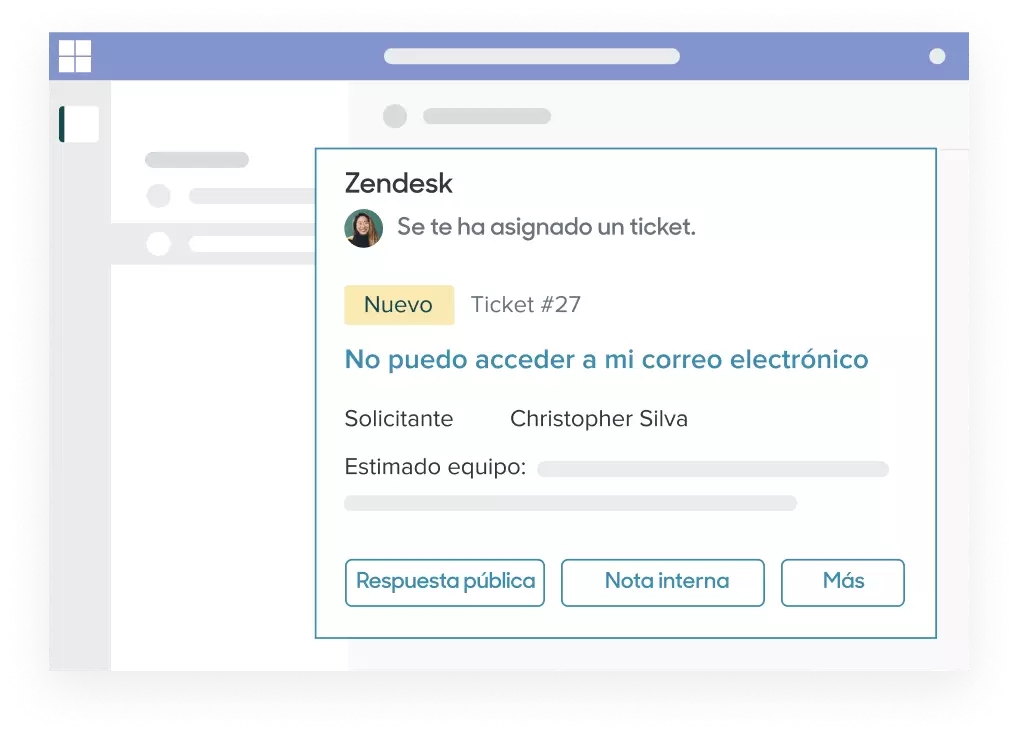1017x735 pixels.
Task: Click the Se te ha asignado un ticket message
Action: (x=546, y=227)
